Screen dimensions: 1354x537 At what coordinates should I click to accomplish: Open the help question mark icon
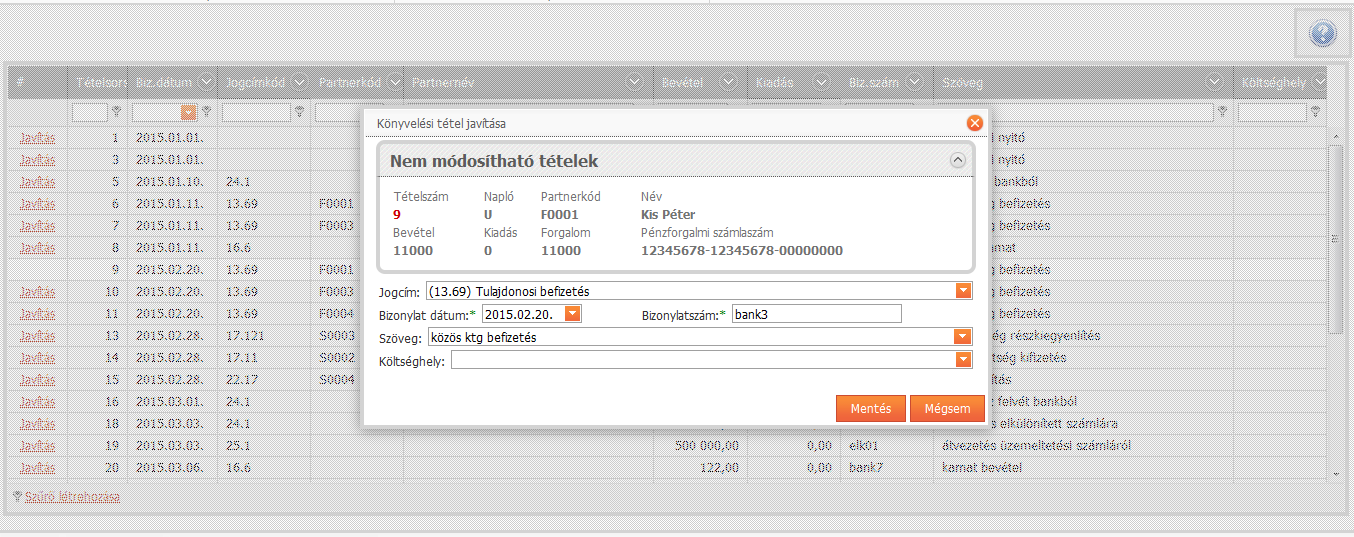pos(1322,35)
